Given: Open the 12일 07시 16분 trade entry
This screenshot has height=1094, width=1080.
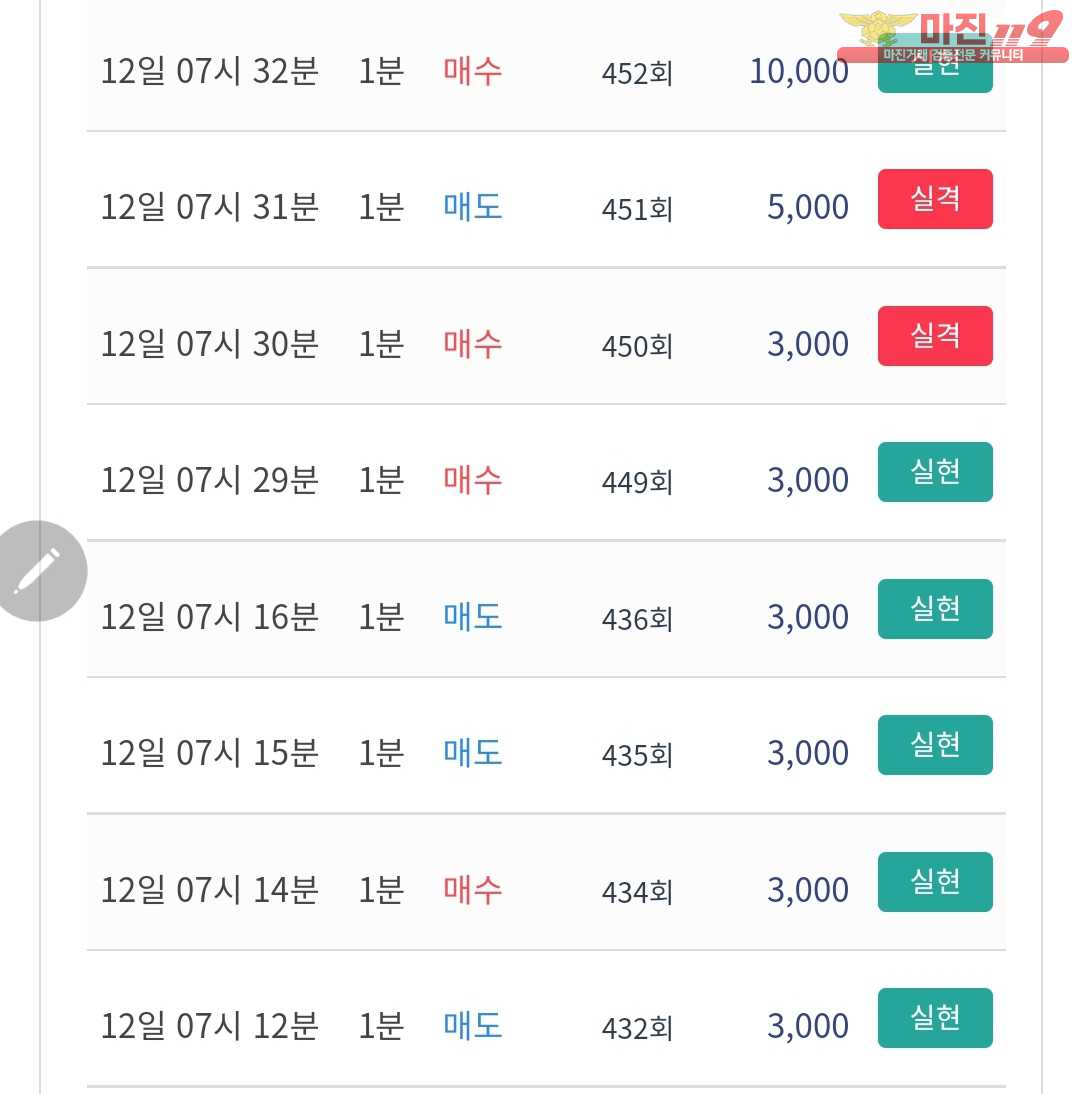Looking at the screenshot, I should coord(209,617).
